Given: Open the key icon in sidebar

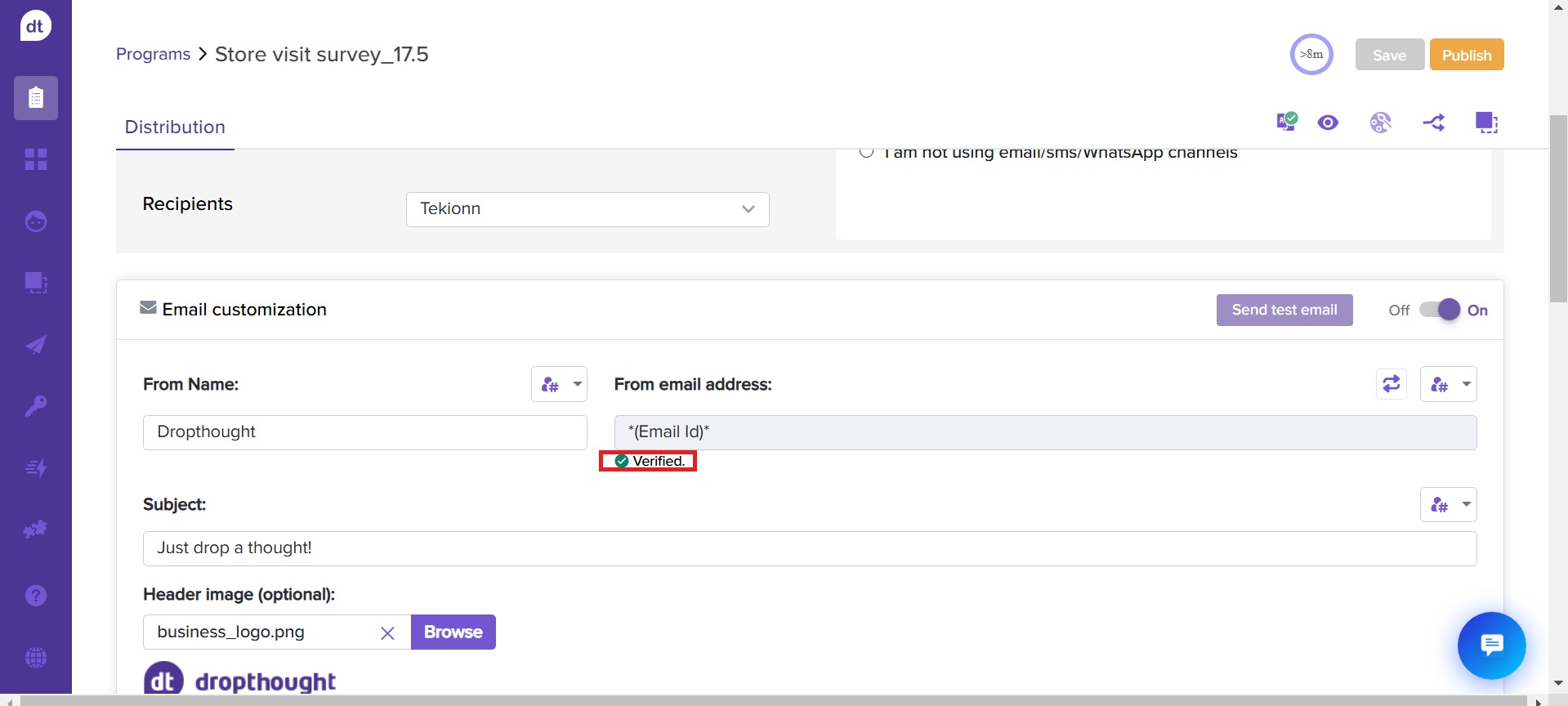Looking at the screenshot, I should (x=36, y=406).
